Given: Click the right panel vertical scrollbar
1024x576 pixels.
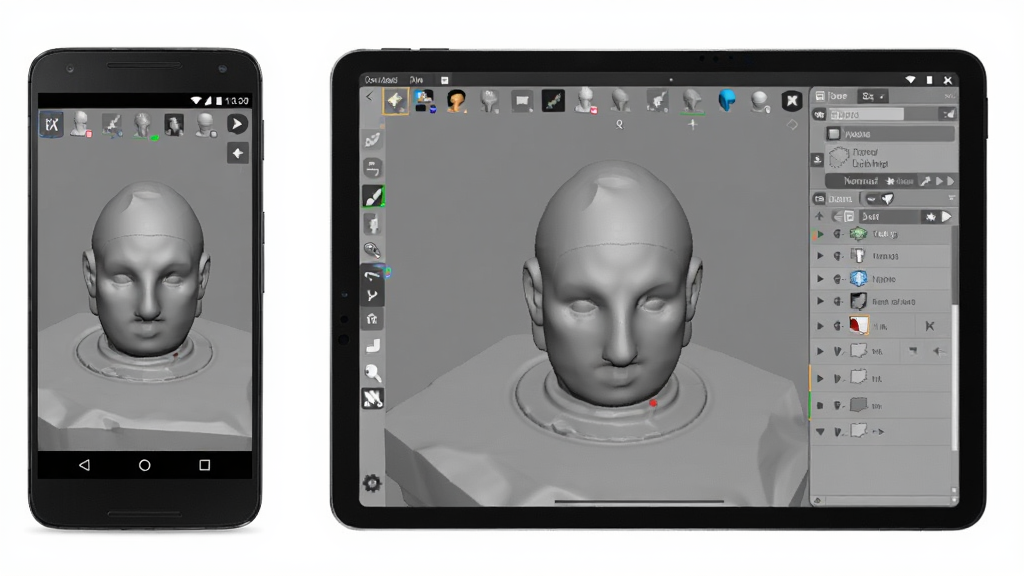Looking at the screenshot, I should coord(954,340).
